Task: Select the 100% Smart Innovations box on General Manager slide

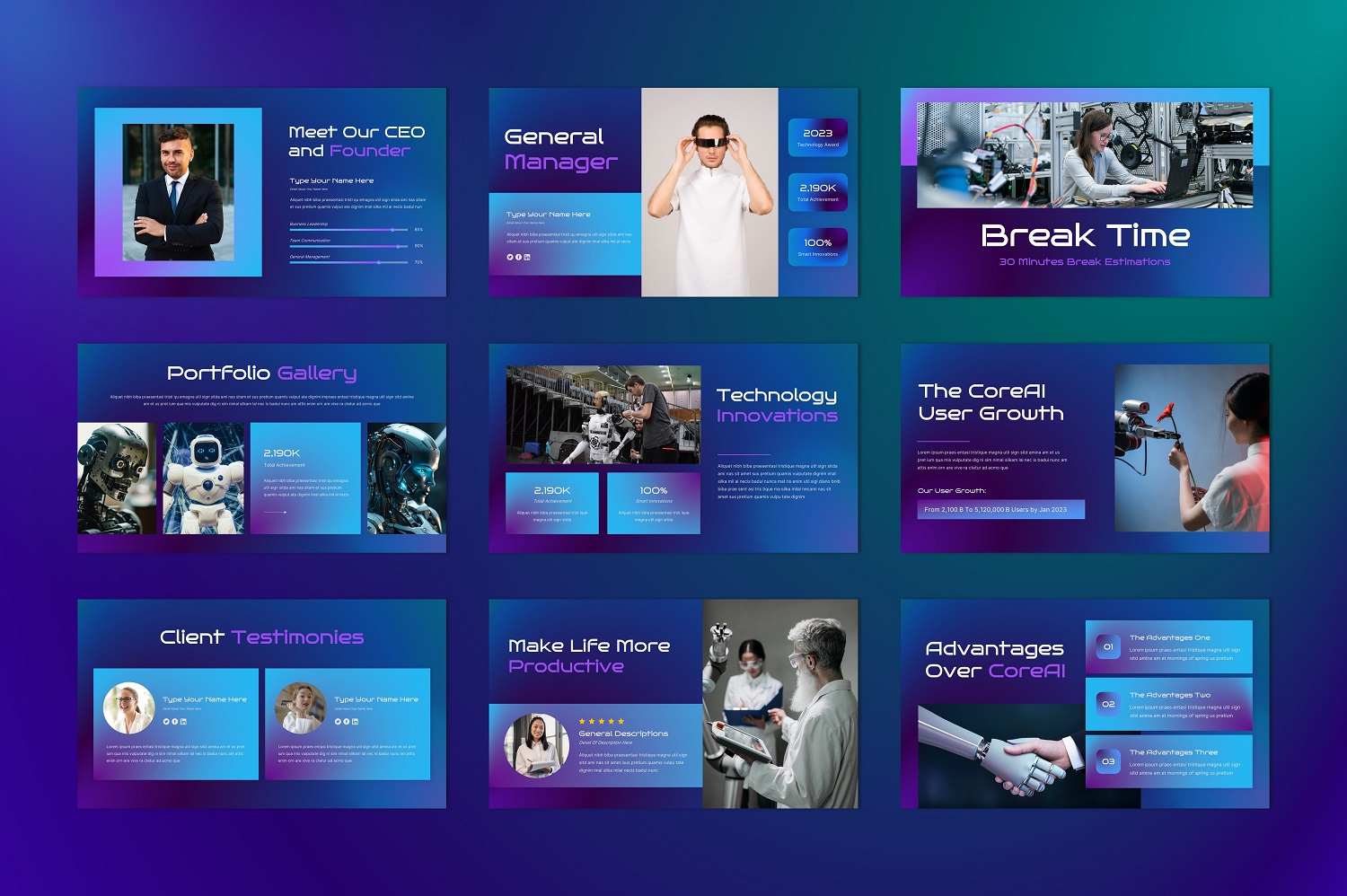Action: point(817,247)
